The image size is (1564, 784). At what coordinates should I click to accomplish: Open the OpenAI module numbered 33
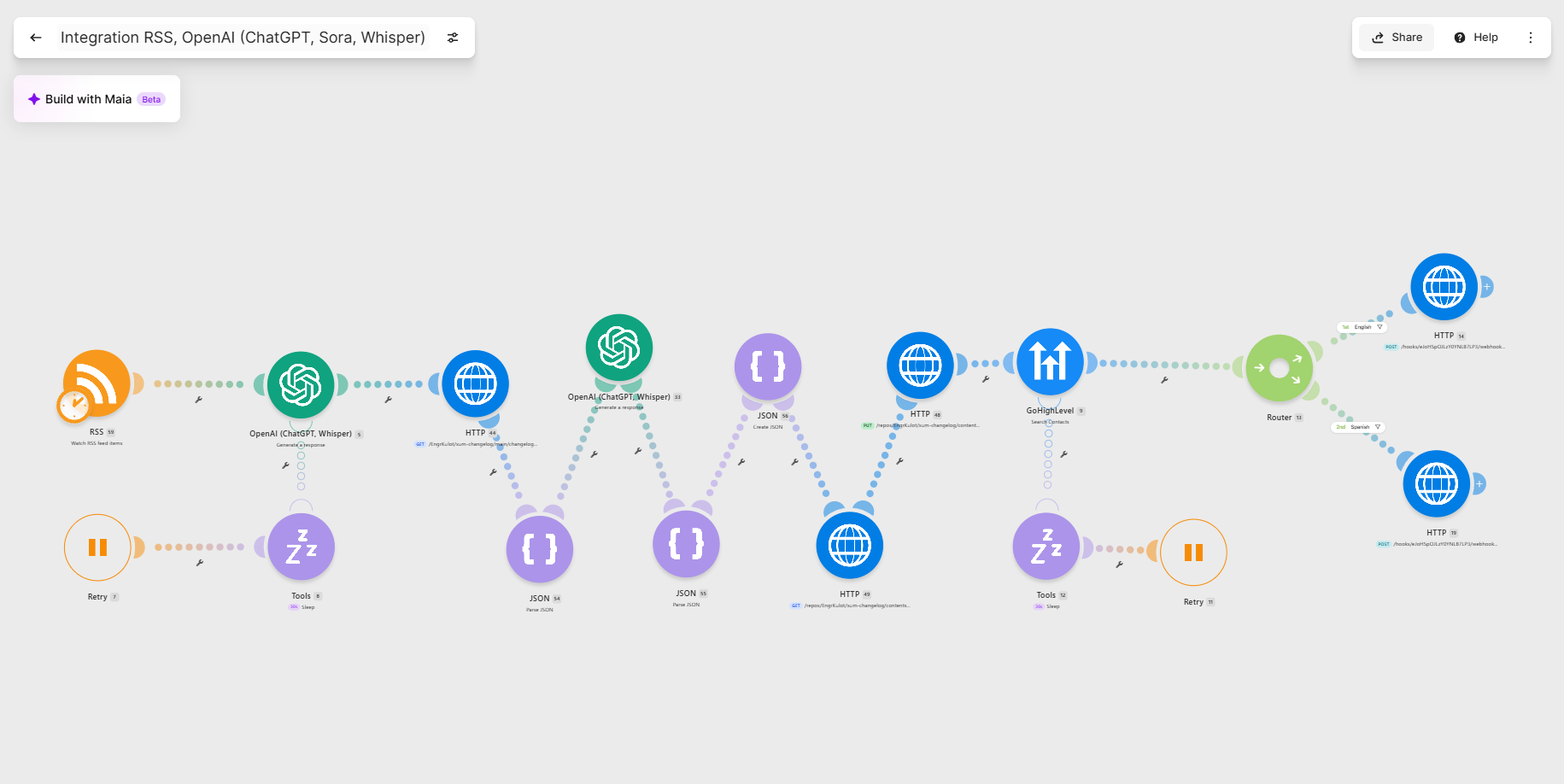click(x=619, y=348)
